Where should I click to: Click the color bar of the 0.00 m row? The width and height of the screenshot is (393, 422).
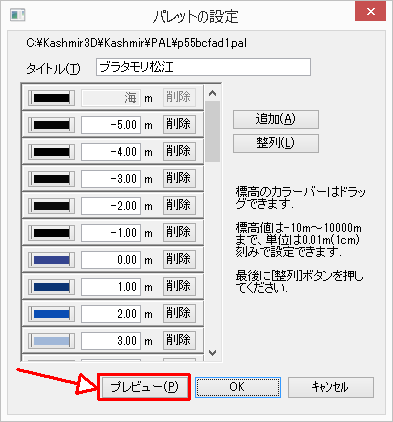51,260
